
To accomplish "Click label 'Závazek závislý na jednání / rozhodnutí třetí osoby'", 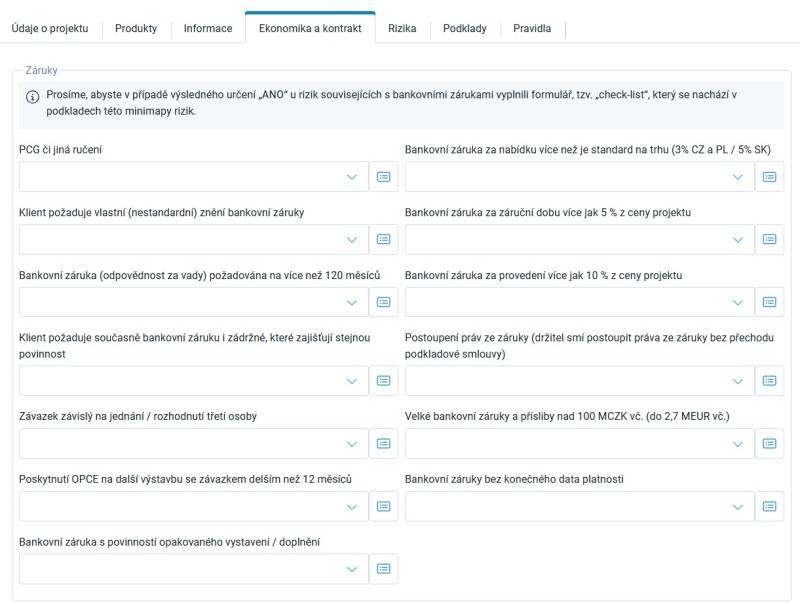I will (x=138, y=417).
